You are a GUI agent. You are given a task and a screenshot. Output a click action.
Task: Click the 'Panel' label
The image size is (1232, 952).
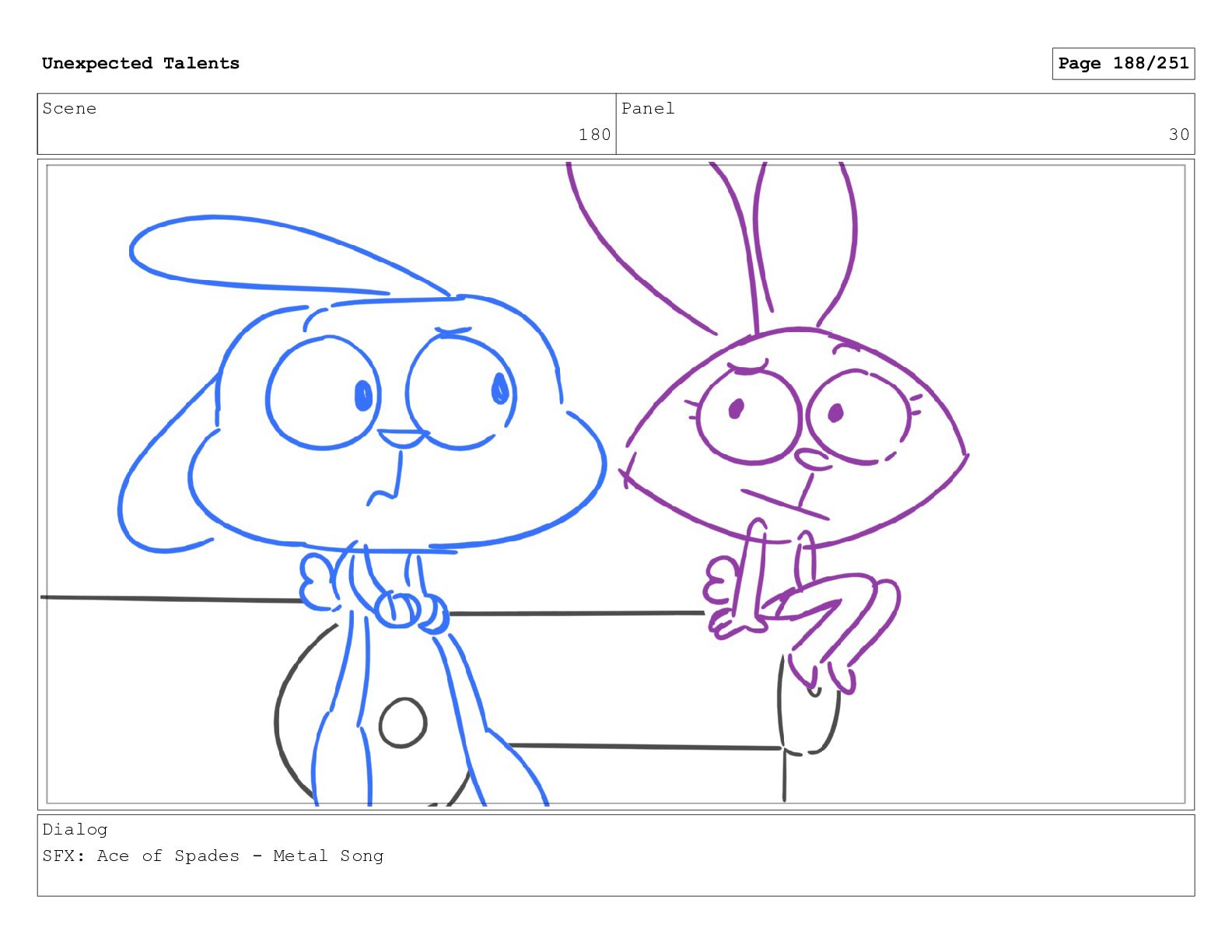[648, 108]
